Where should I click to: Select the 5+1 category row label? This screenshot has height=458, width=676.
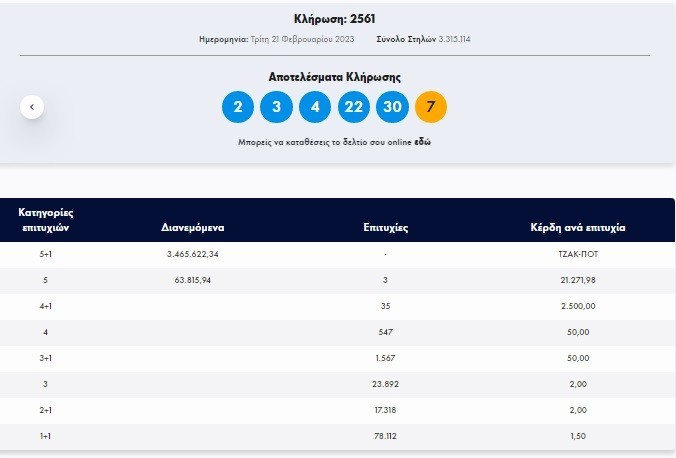(47, 255)
